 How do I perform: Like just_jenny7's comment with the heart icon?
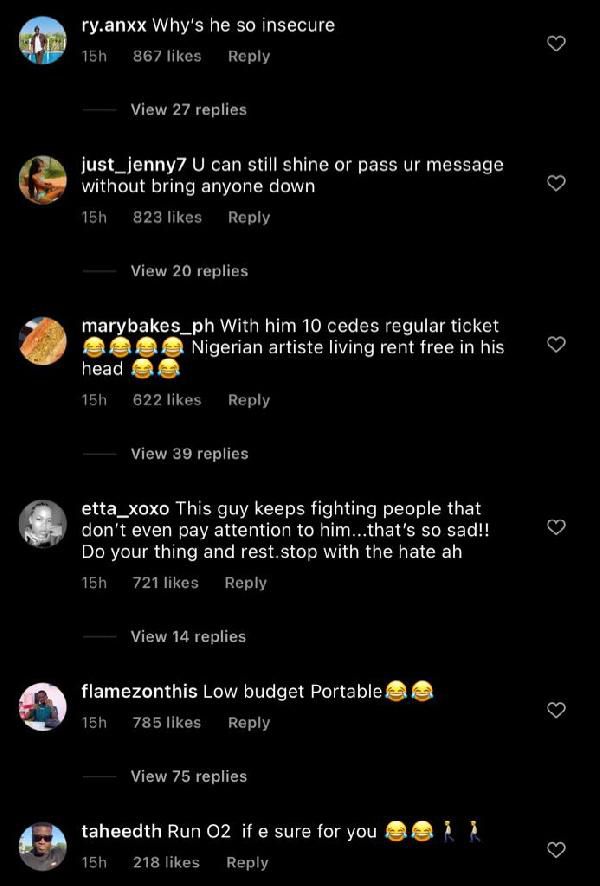(557, 183)
